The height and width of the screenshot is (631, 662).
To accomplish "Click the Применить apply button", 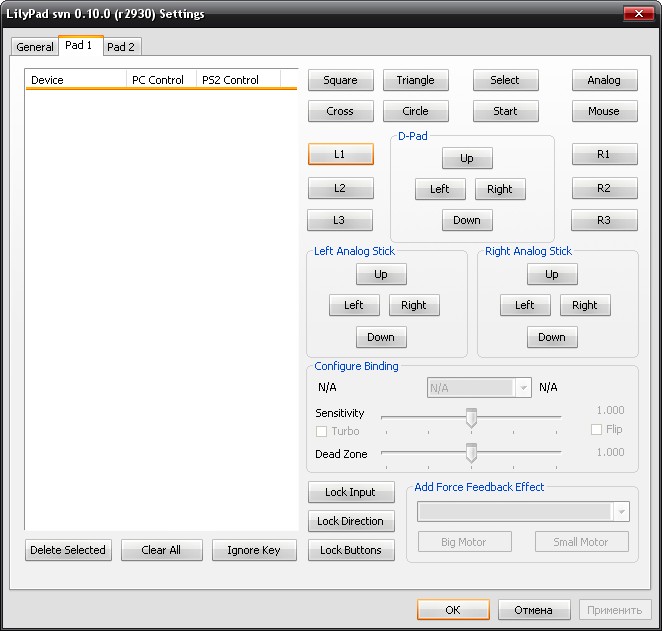I will (x=615, y=610).
